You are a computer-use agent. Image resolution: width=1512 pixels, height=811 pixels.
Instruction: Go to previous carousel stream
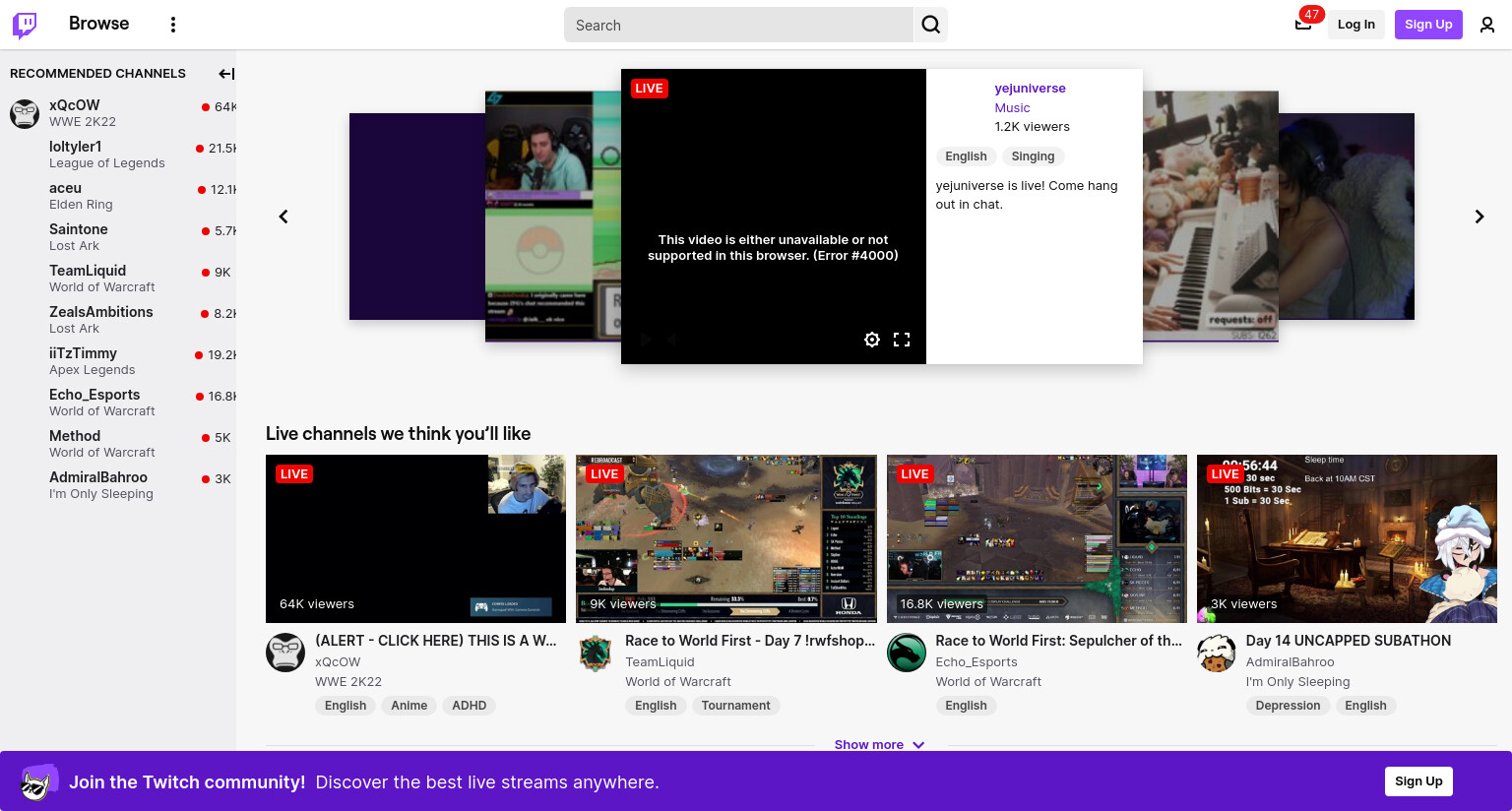[283, 217]
